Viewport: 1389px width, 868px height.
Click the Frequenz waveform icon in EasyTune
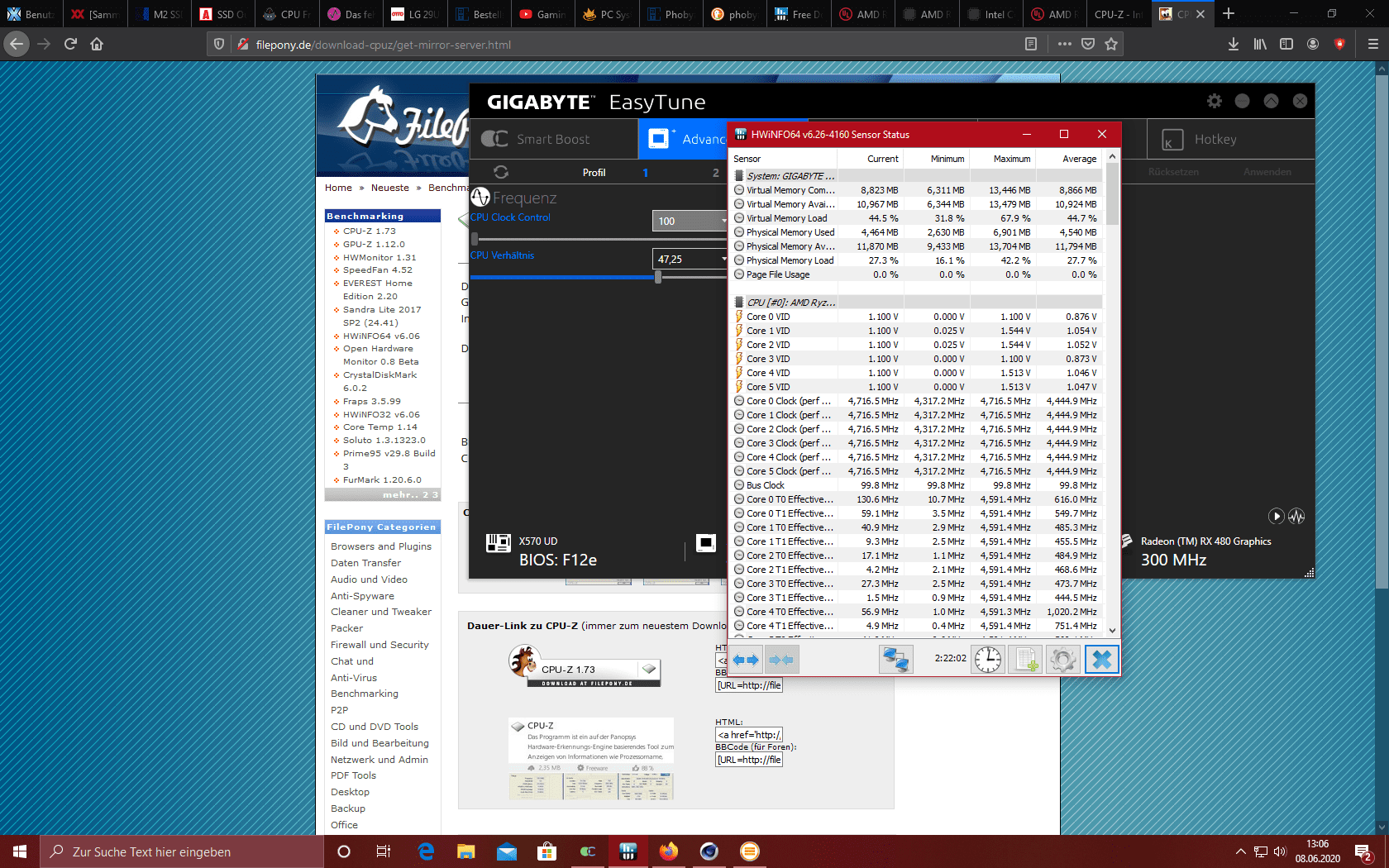[480, 198]
